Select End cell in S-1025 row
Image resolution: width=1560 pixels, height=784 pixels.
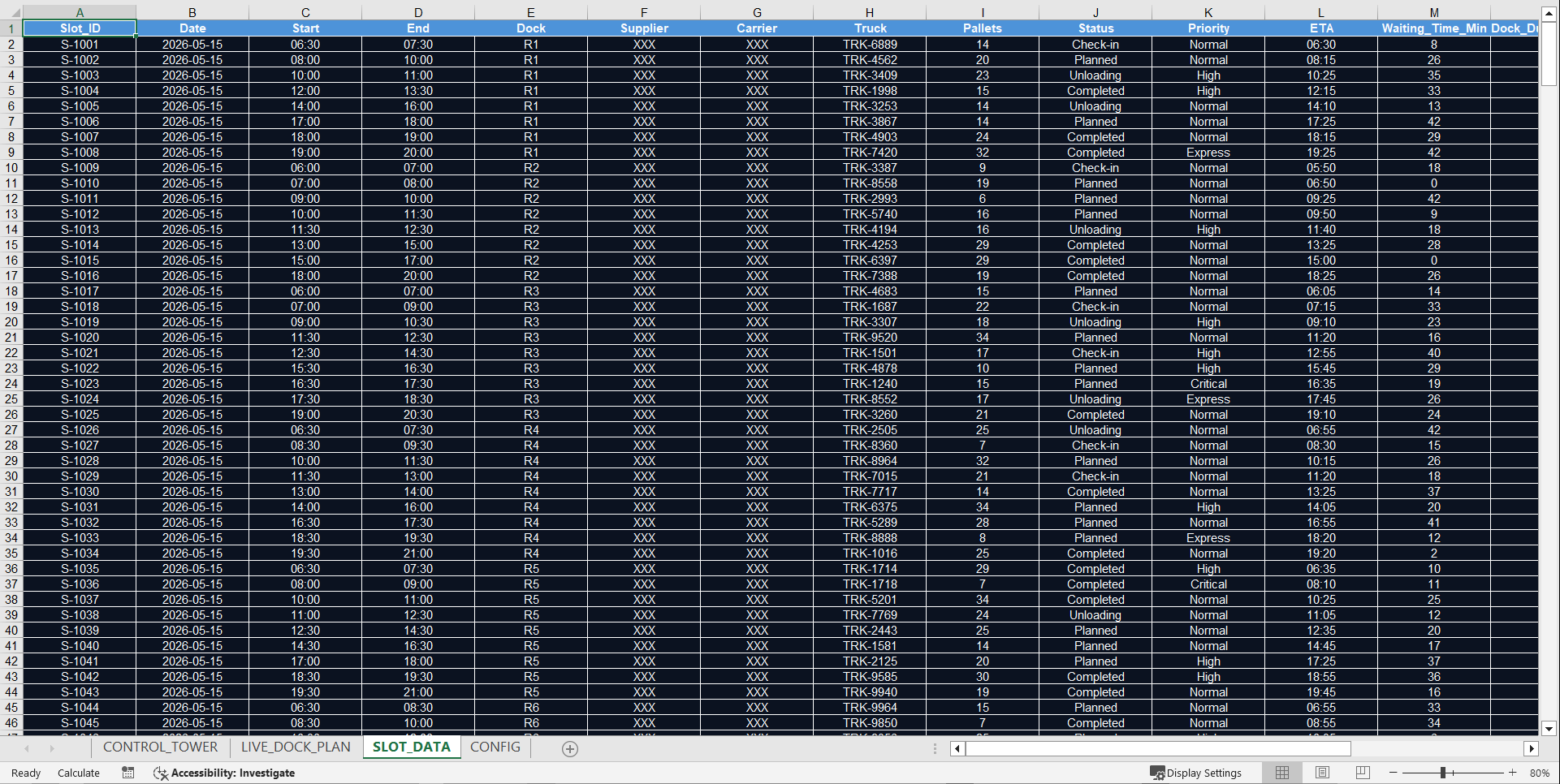point(418,415)
